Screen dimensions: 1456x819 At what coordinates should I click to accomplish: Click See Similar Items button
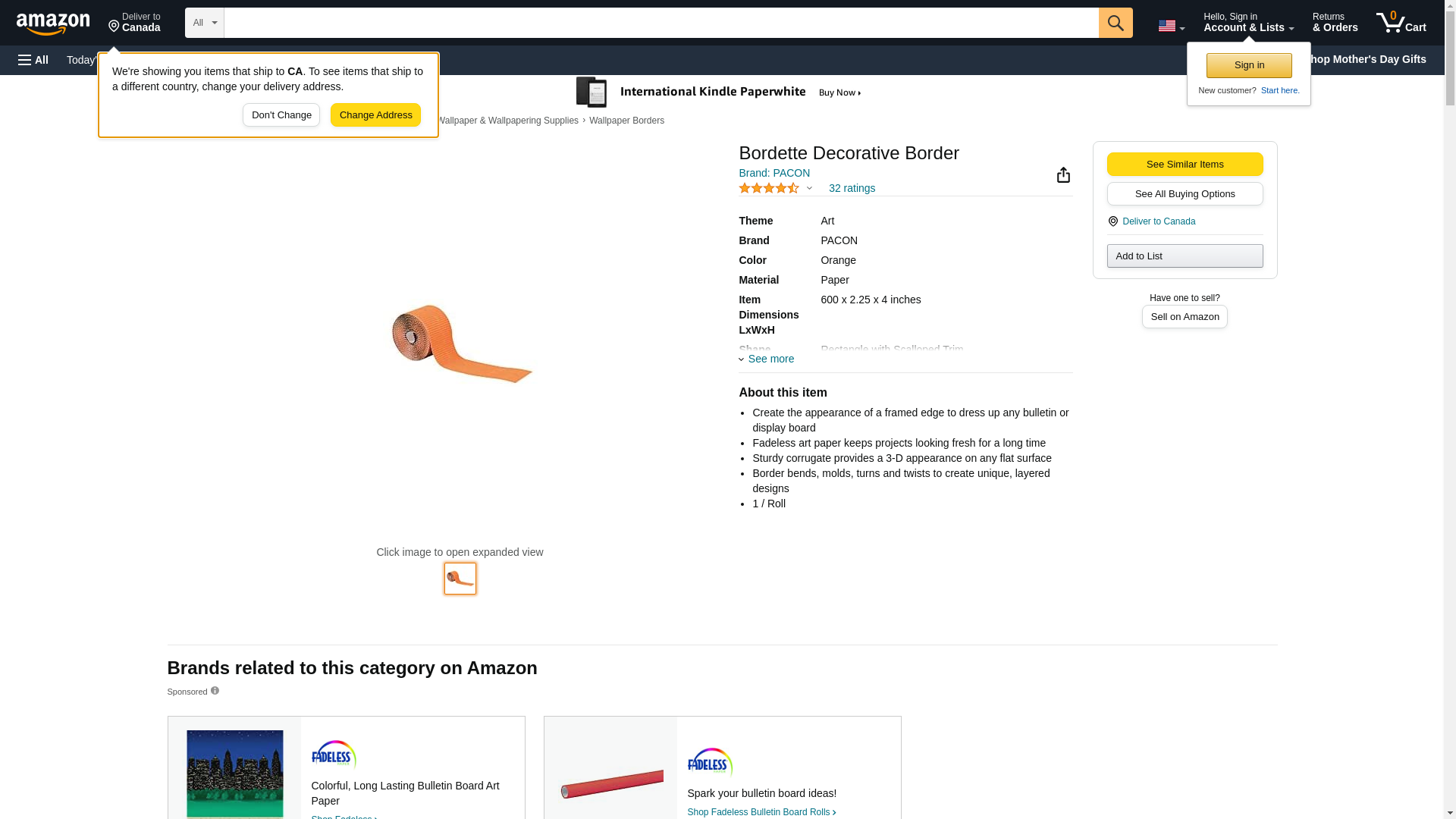click(1185, 165)
